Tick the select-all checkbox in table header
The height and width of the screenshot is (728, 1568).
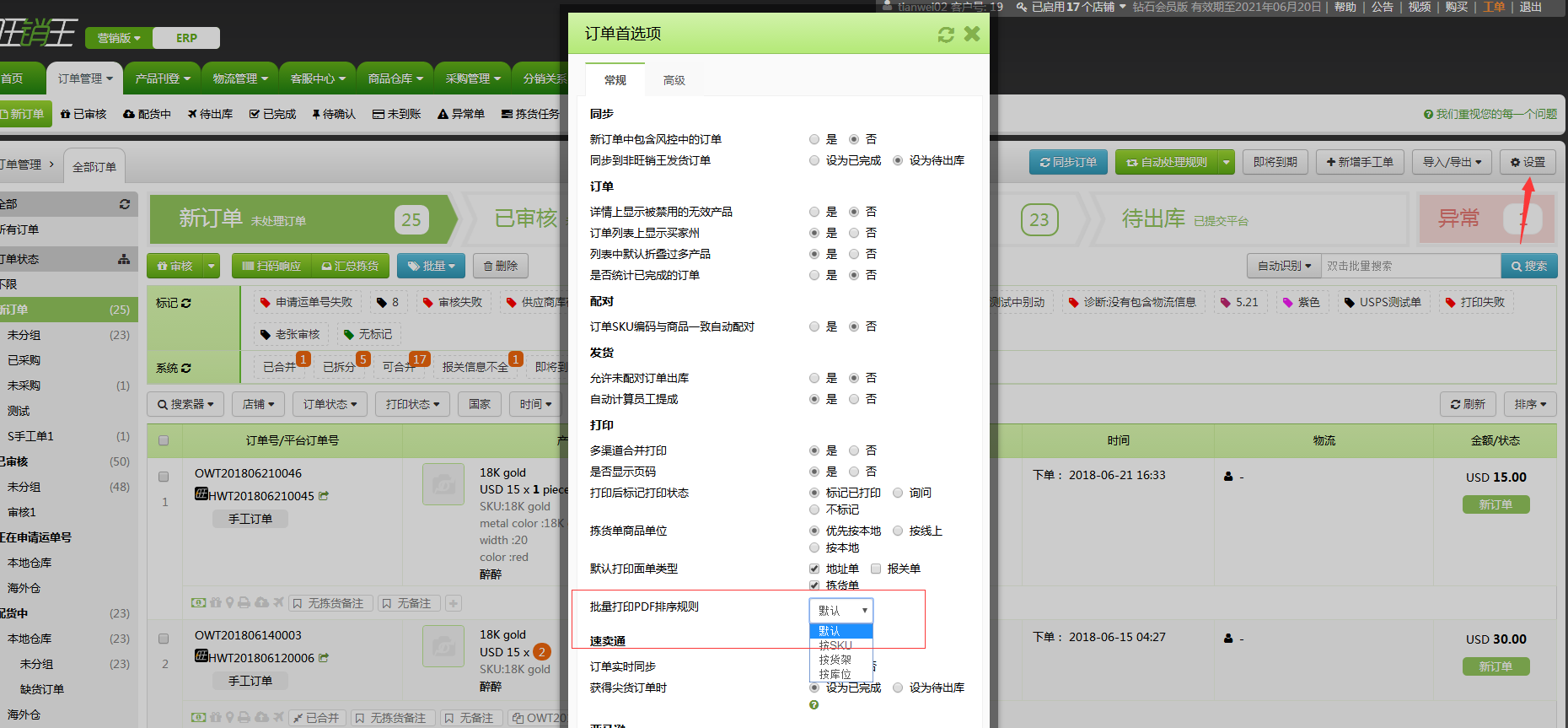pyautogui.click(x=164, y=440)
